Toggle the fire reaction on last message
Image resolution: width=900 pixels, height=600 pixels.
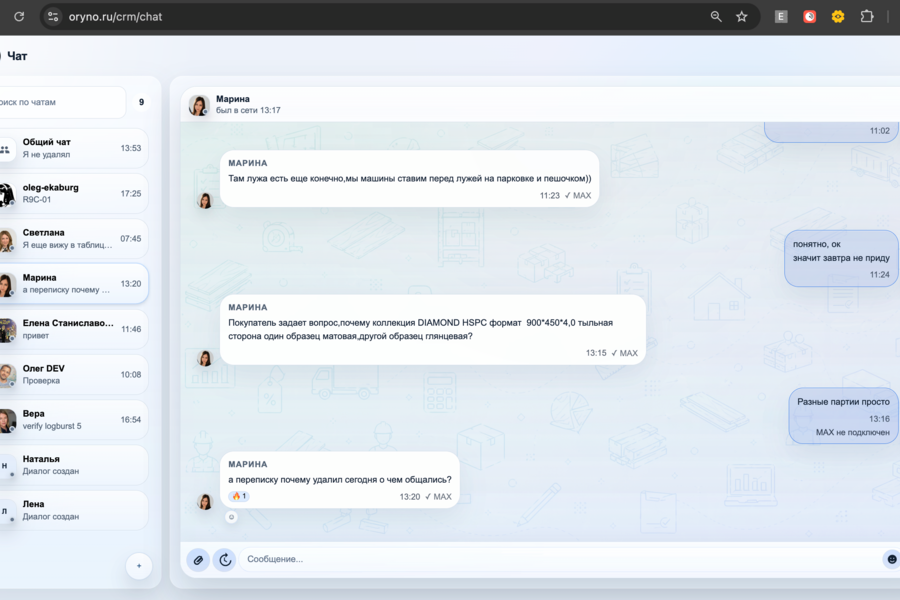coord(239,496)
